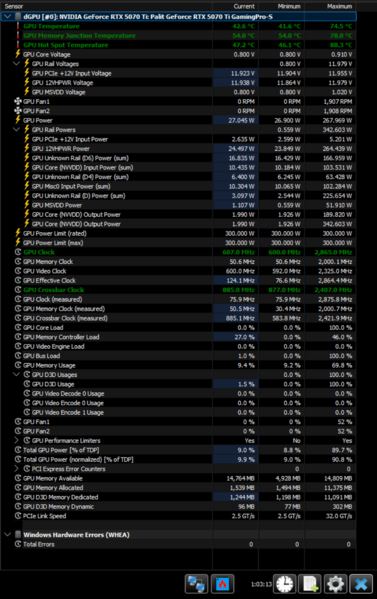The width and height of the screenshot is (377, 599).
Task: Click the GPU Temperature thermometer icon
Action: point(18,26)
